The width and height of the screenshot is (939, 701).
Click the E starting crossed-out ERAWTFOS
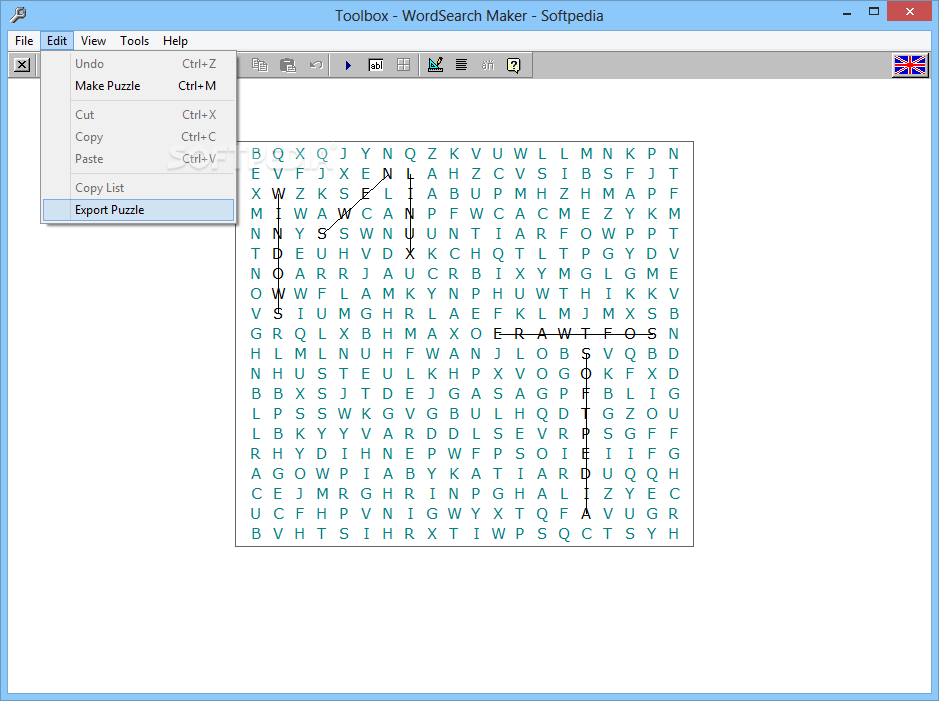[x=498, y=333]
